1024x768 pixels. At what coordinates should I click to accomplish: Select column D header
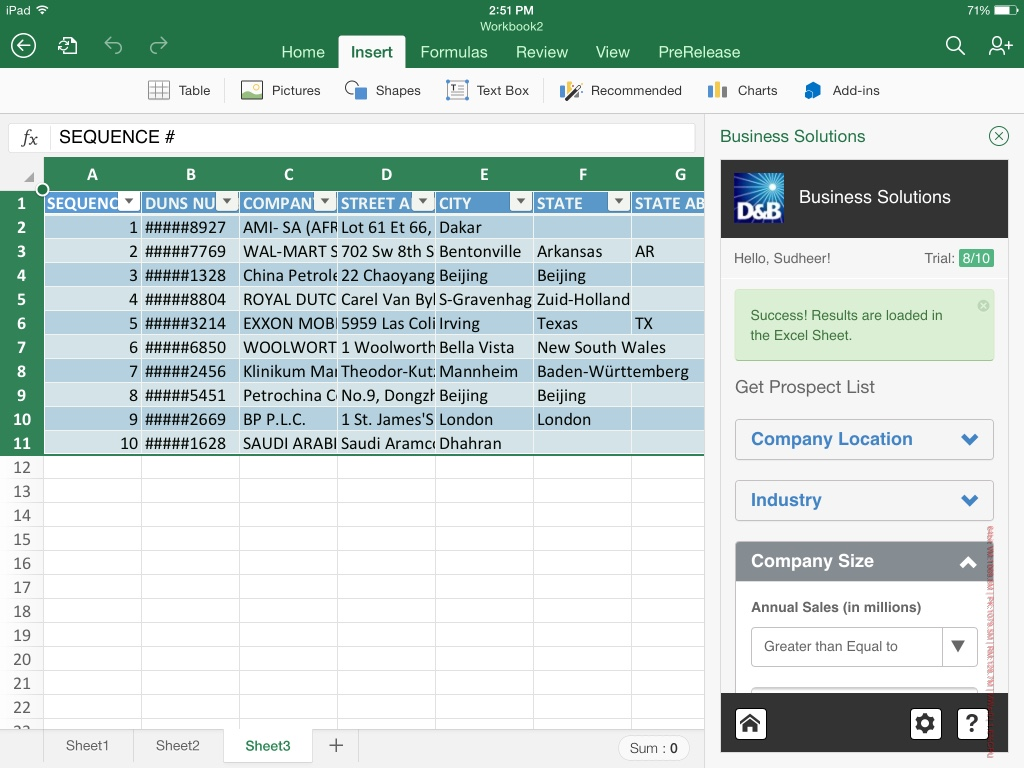pos(387,174)
